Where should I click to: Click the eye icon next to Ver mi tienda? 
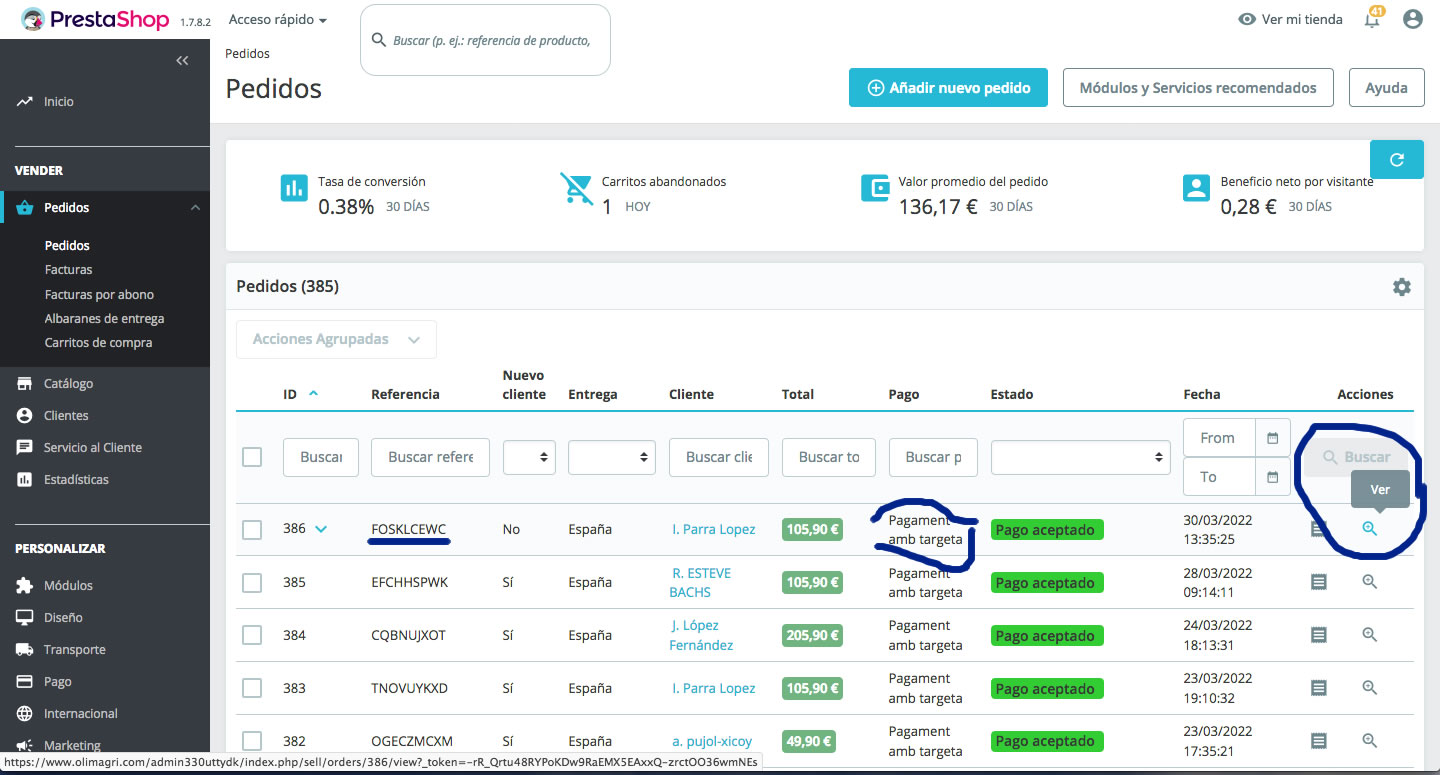pyautogui.click(x=1245, y=18)
